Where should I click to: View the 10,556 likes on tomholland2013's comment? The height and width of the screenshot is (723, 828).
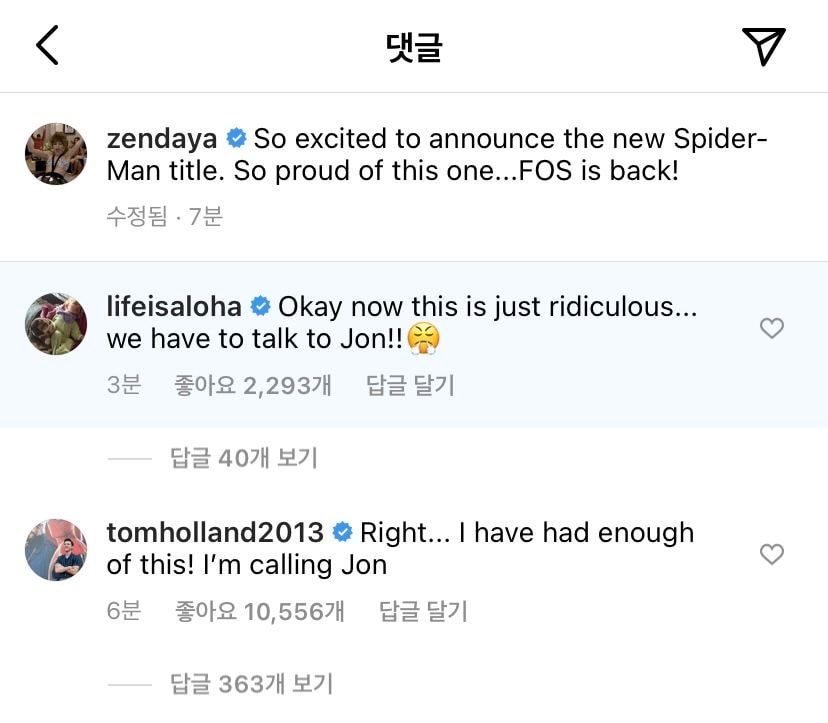pos(267,611)
